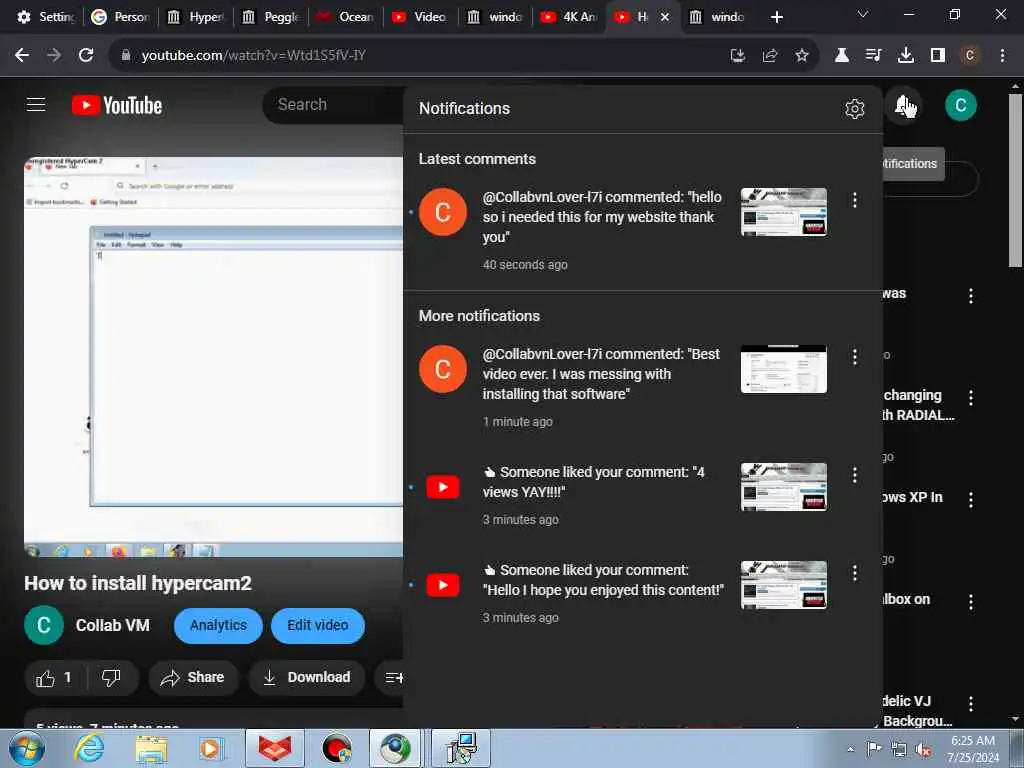Switch to the Ocean tab
This screenshot has height=768, width=1024.
click(345, 17)
